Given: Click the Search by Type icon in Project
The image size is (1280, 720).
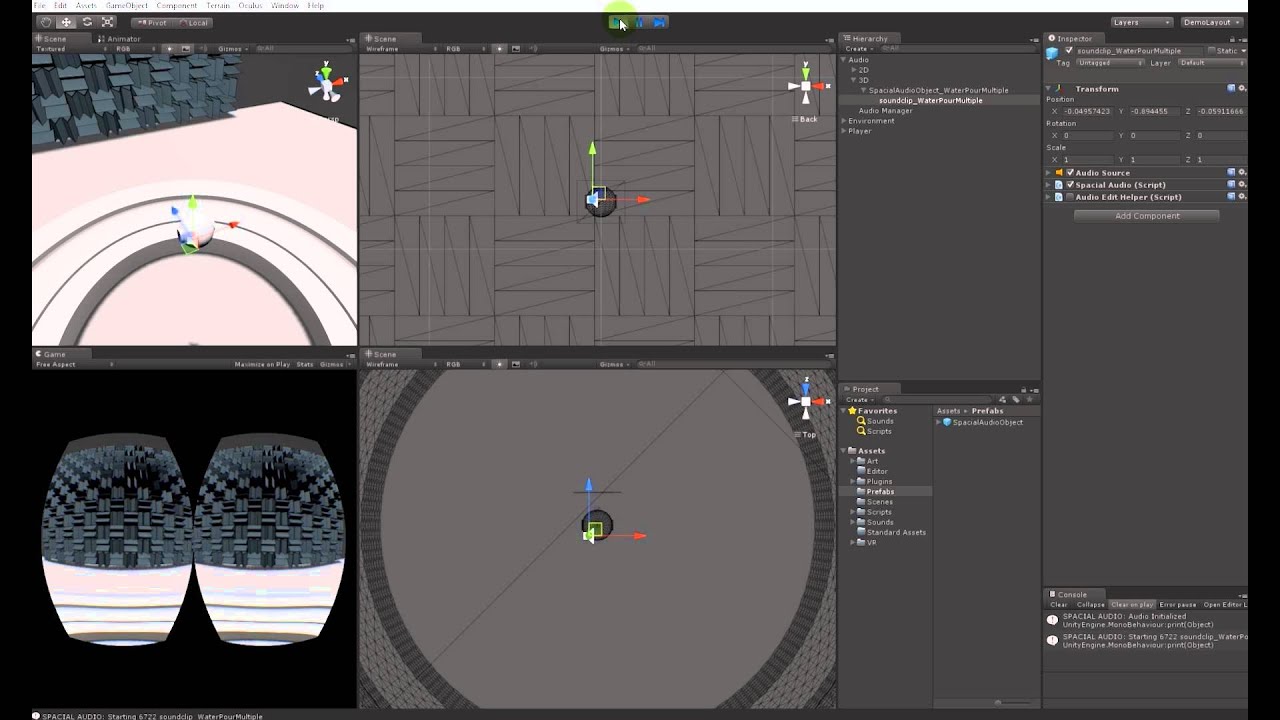Looking at the screenshot, I should click(1002, 400).
